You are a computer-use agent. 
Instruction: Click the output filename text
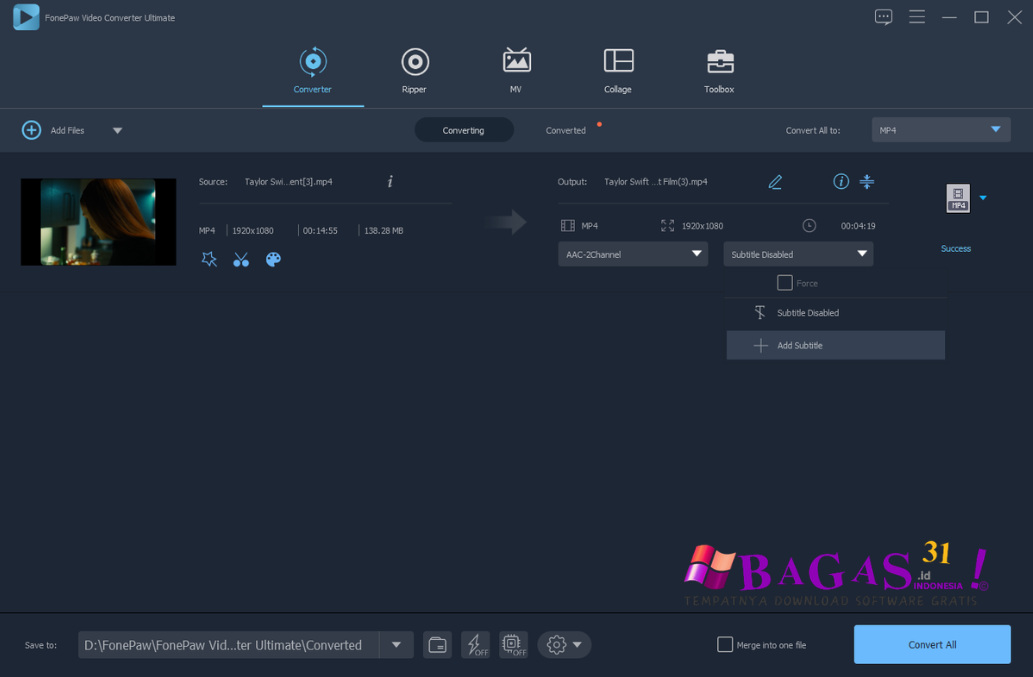(656, 182)
